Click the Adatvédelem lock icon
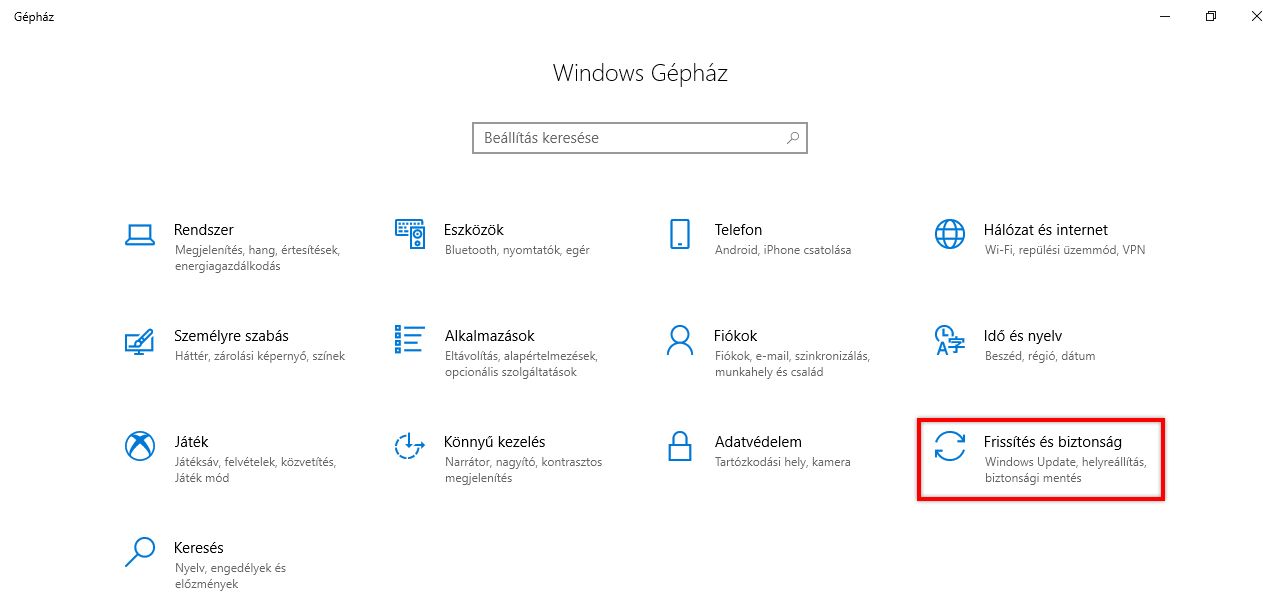This screenshot has height=600, width=1280. [679, 446]
